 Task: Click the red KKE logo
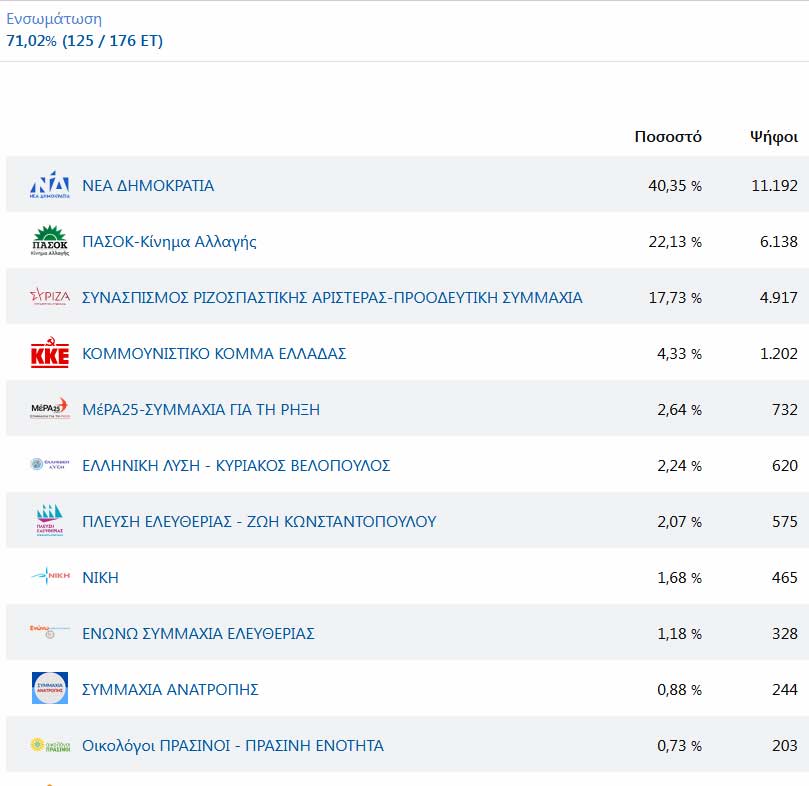(x=50, y=352)
